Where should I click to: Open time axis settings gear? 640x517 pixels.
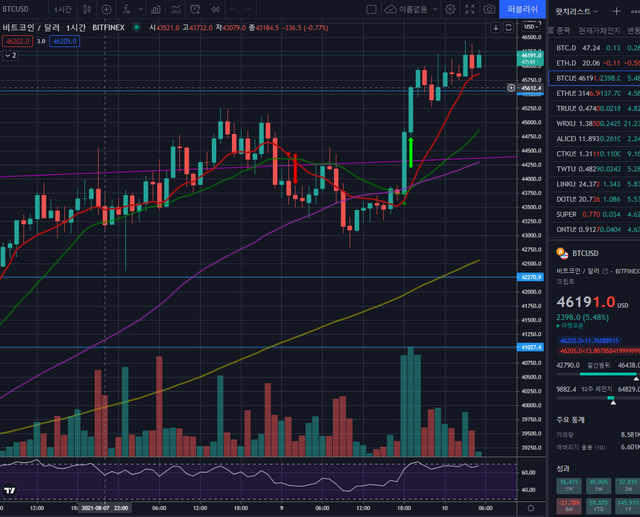(x=531, y=508)
